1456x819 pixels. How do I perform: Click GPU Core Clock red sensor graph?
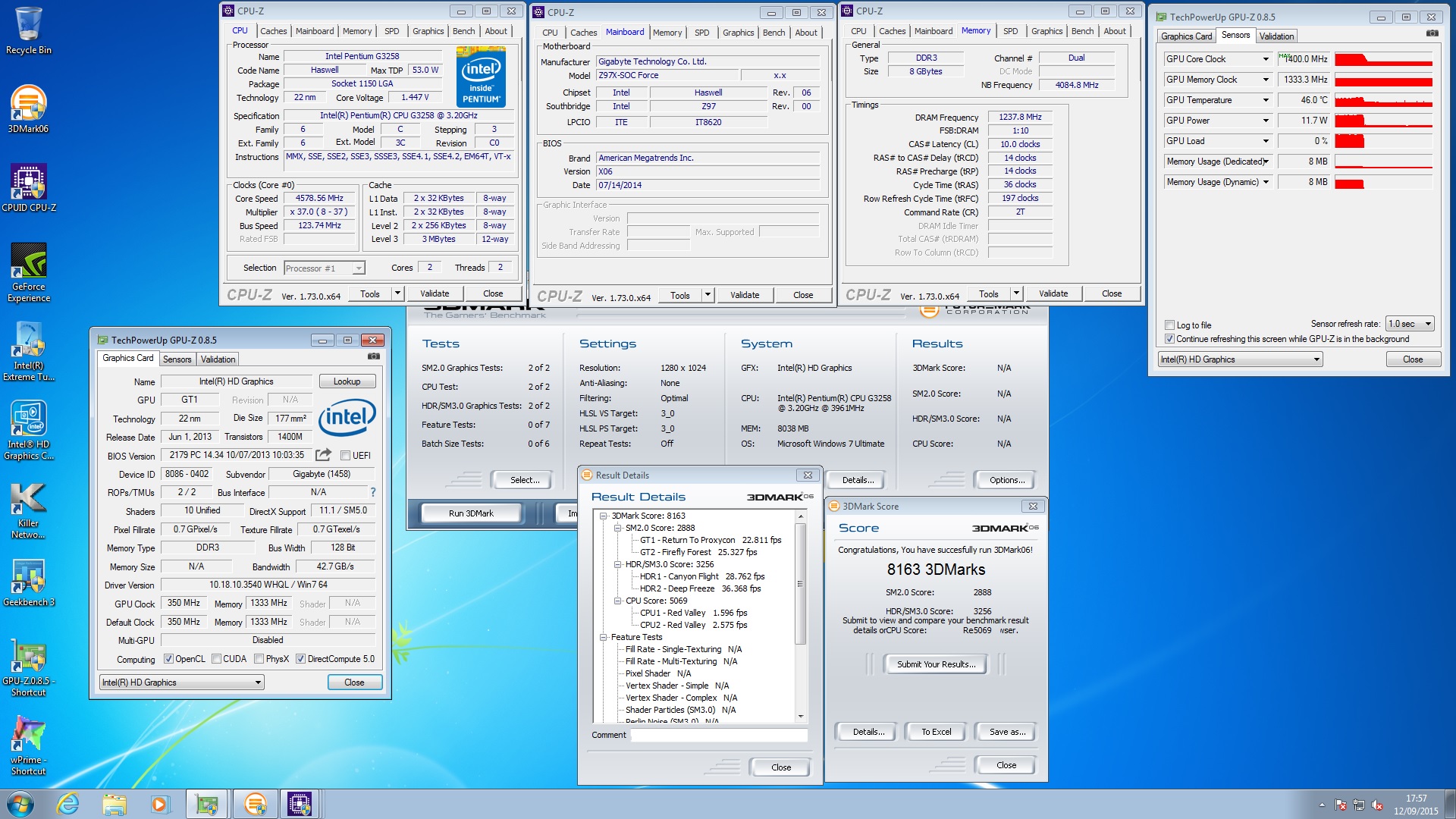click(x=1383, y=59)
